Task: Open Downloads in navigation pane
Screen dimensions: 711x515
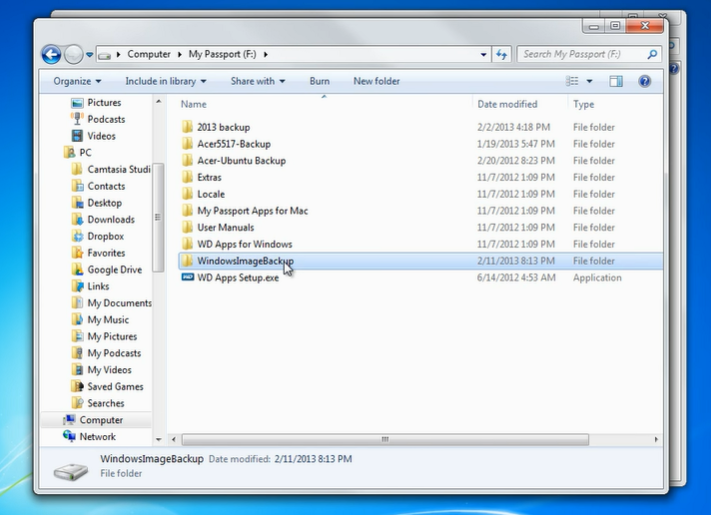Action: [x=111, y=220]
